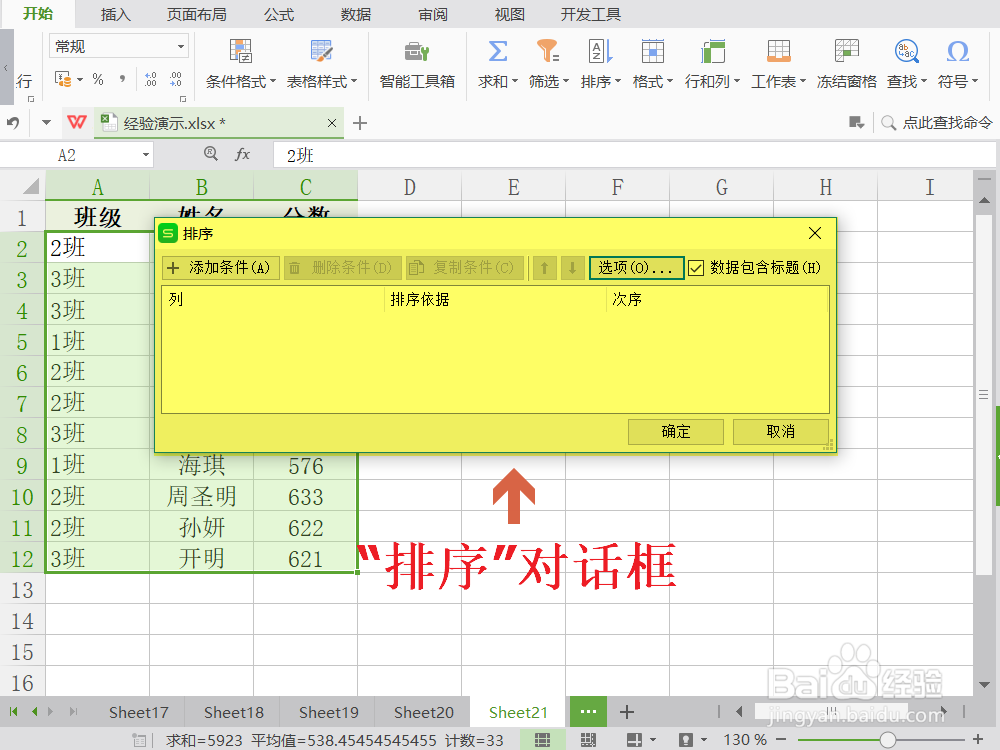Image resolution: width=1000 pixels, height=750 pixels.
Task: Click the WPS home logo icon
Action: tap(77, 122)
